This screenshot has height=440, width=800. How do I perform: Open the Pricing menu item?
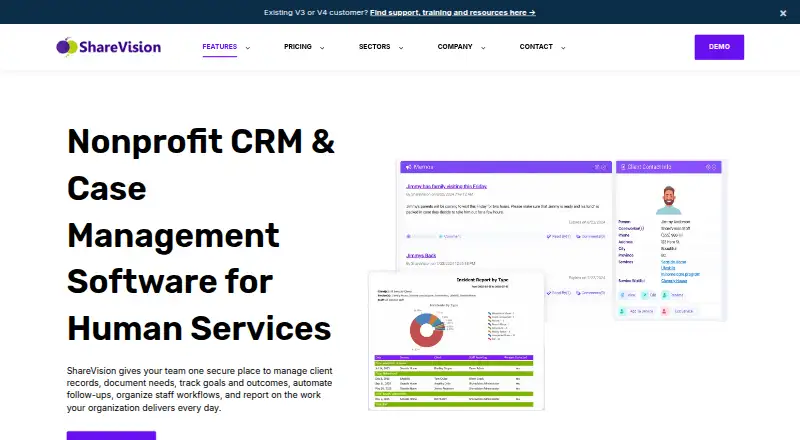(x=297, y=46)
